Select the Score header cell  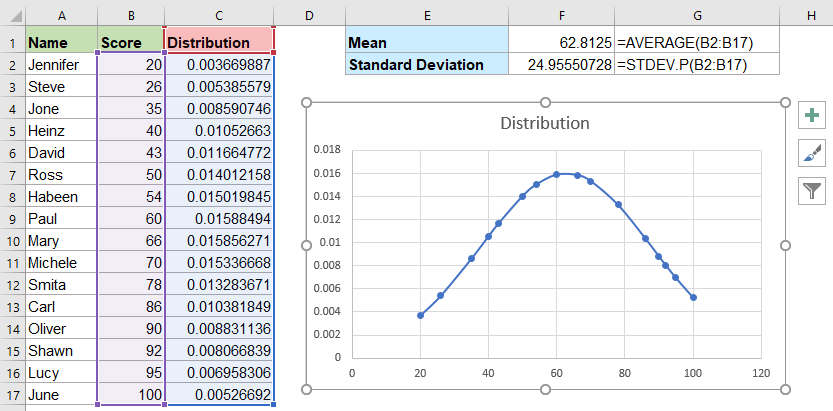[130, 43]
